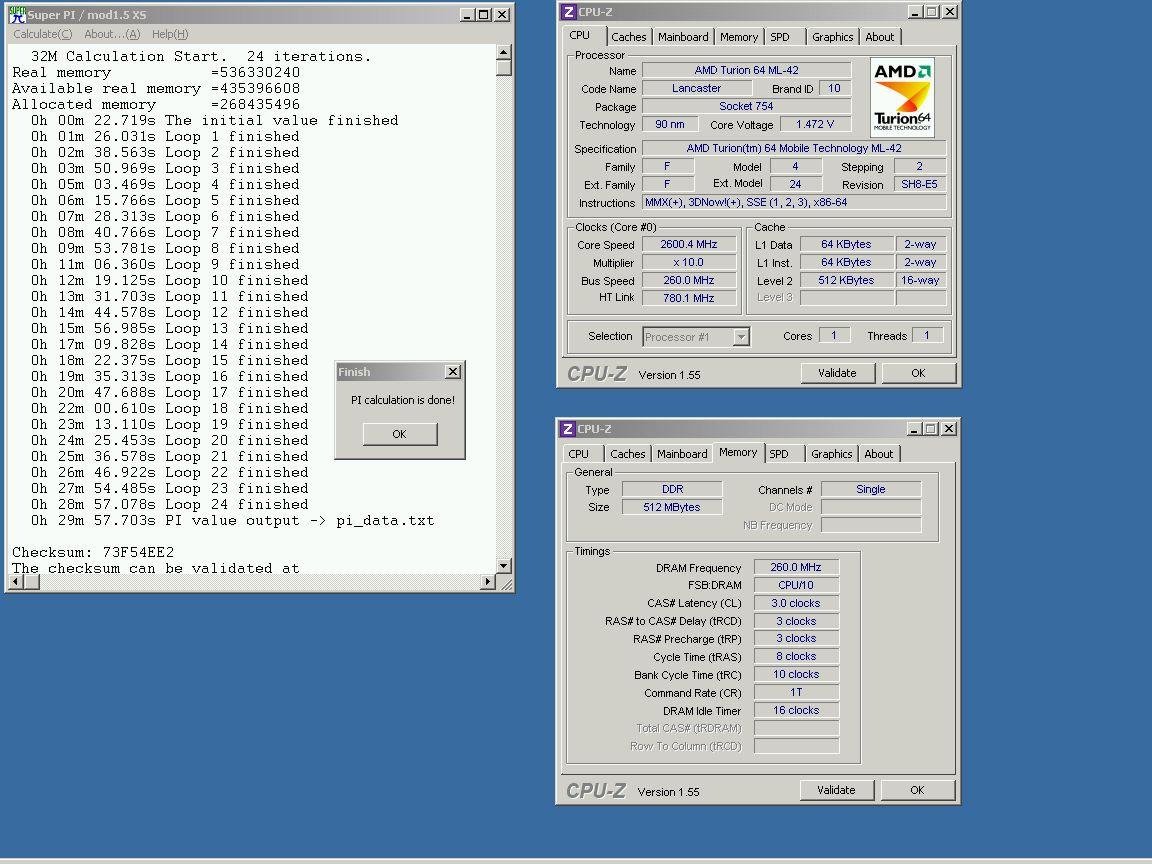This screenshot has height=864, width=1152.
Task: Click the HT Link value 780.1 MHz
Action: [x=689, y=298]
